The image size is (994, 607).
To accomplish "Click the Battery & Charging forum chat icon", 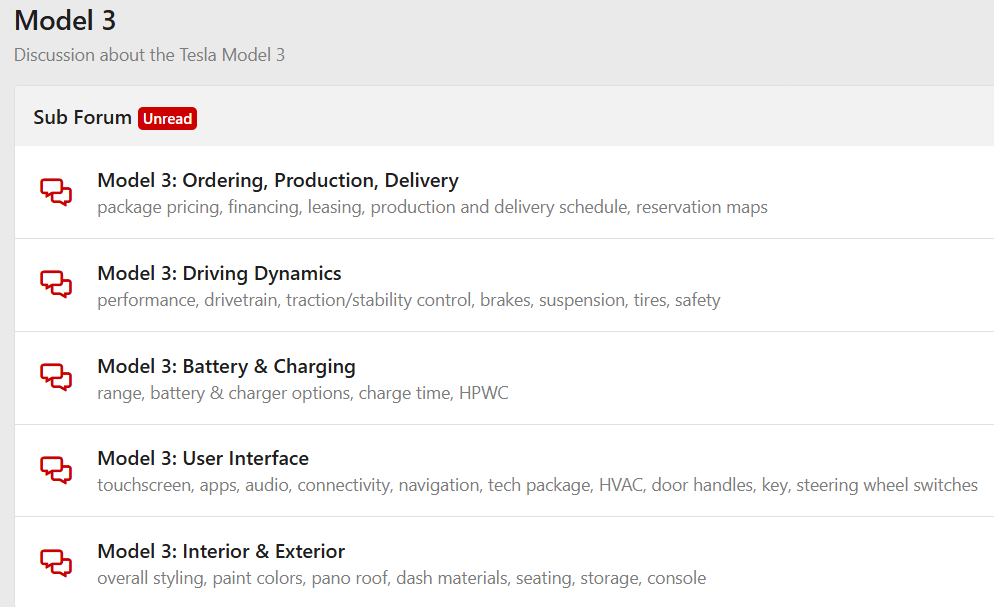I will pyautogui.click(x=56, y=378).
